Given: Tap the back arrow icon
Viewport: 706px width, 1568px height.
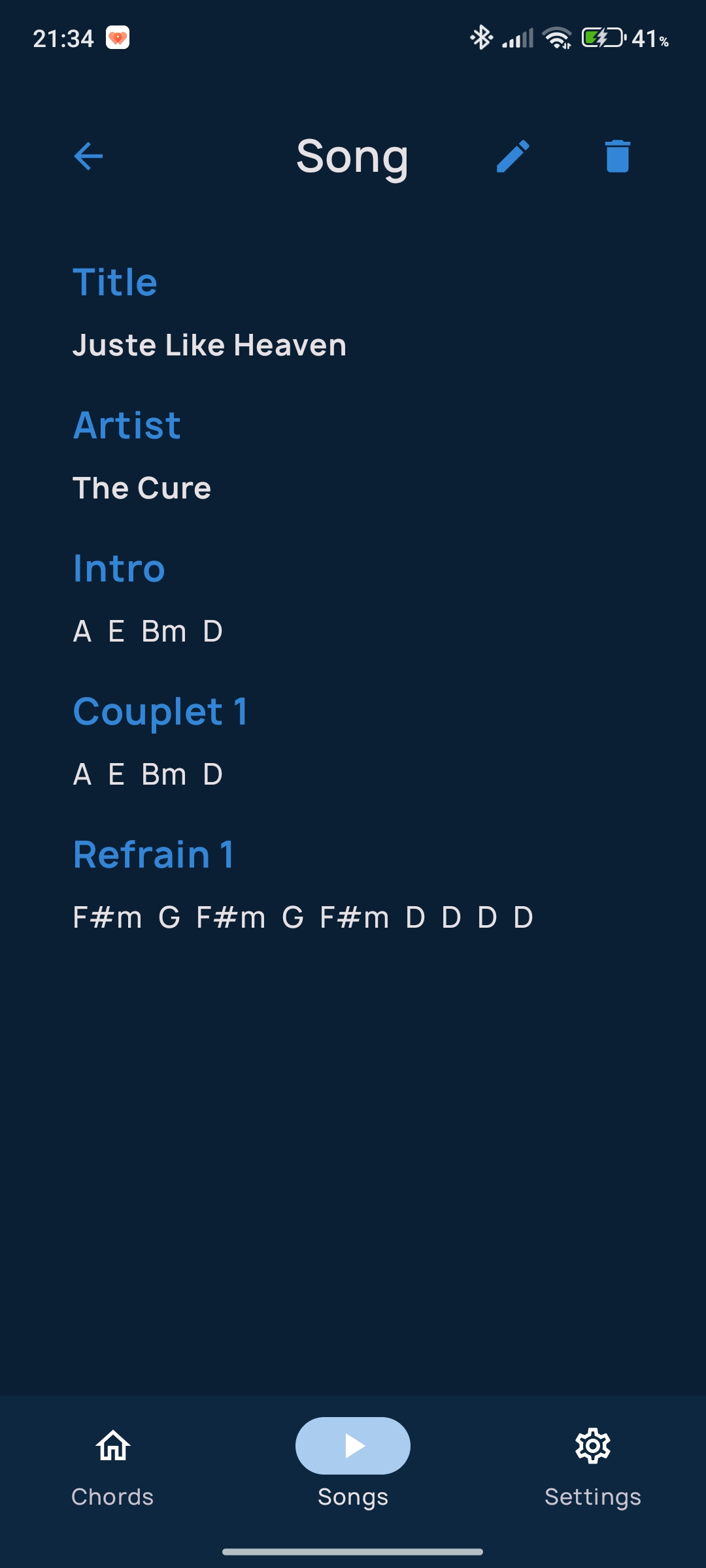Looking at the screenshot, I should tap(88, 157).
